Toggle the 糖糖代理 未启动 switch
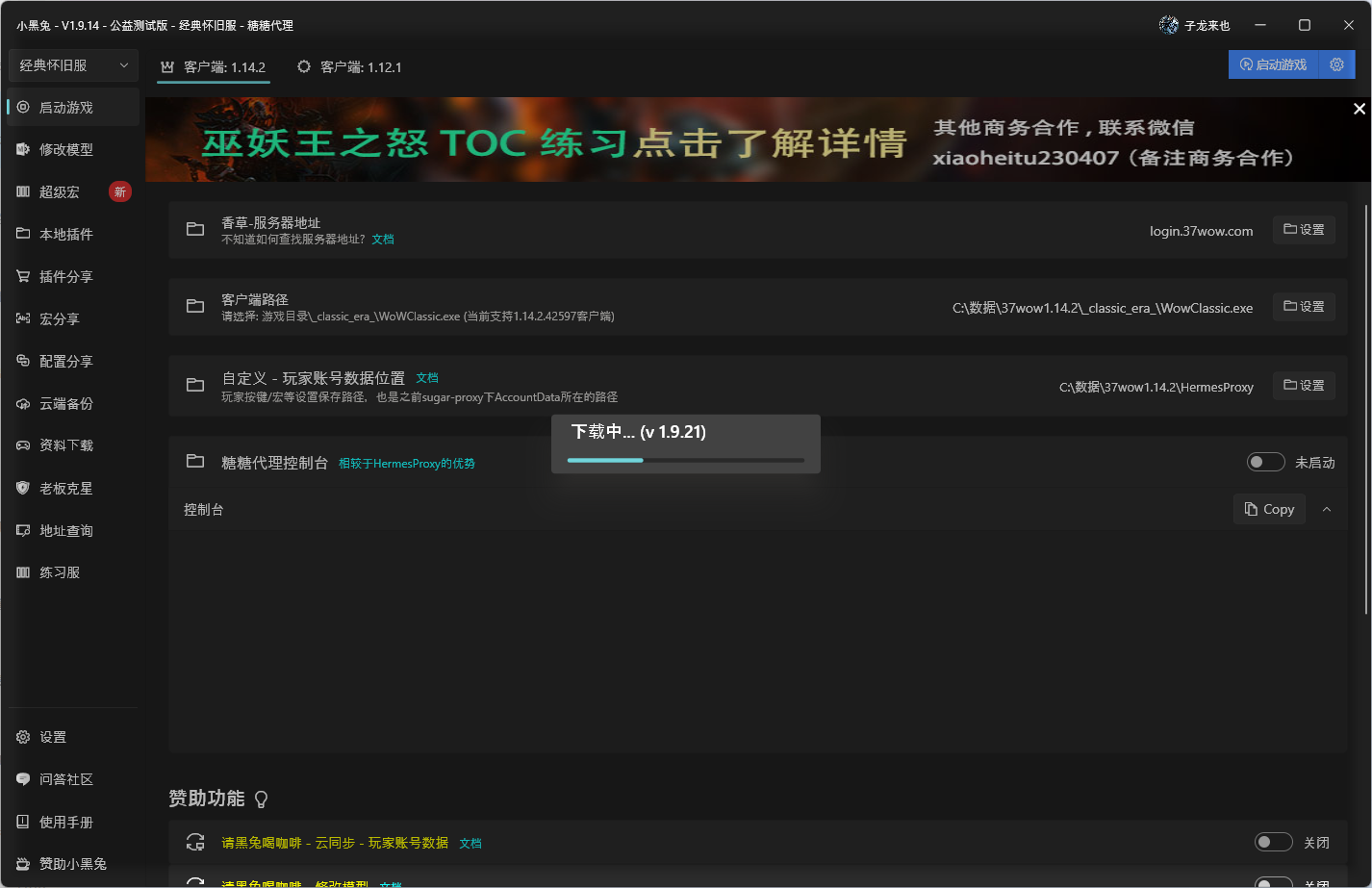The height and width of the screenshot is (888, 1372). click(1265, 463)
